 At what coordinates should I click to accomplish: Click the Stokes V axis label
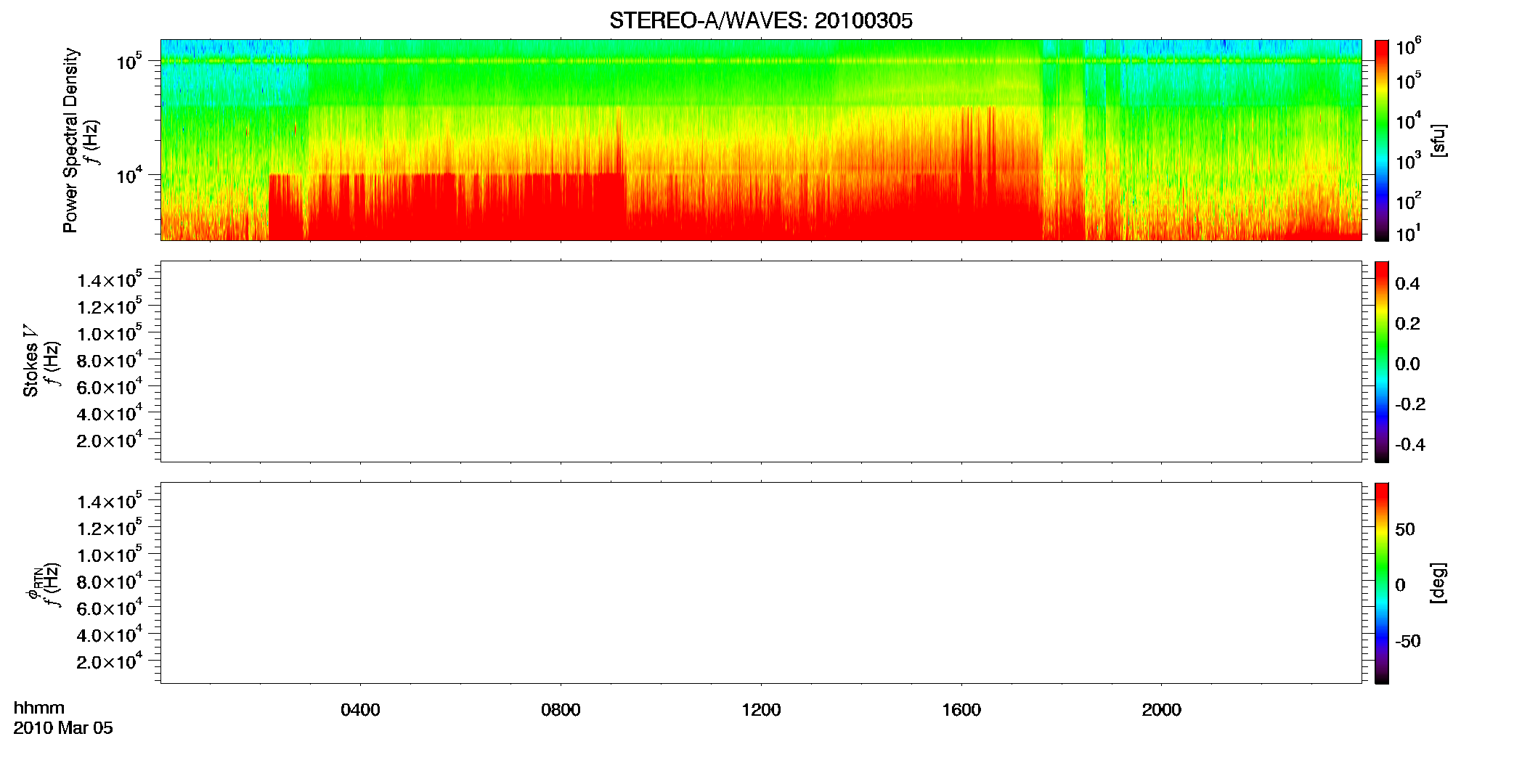coord(30,361)
